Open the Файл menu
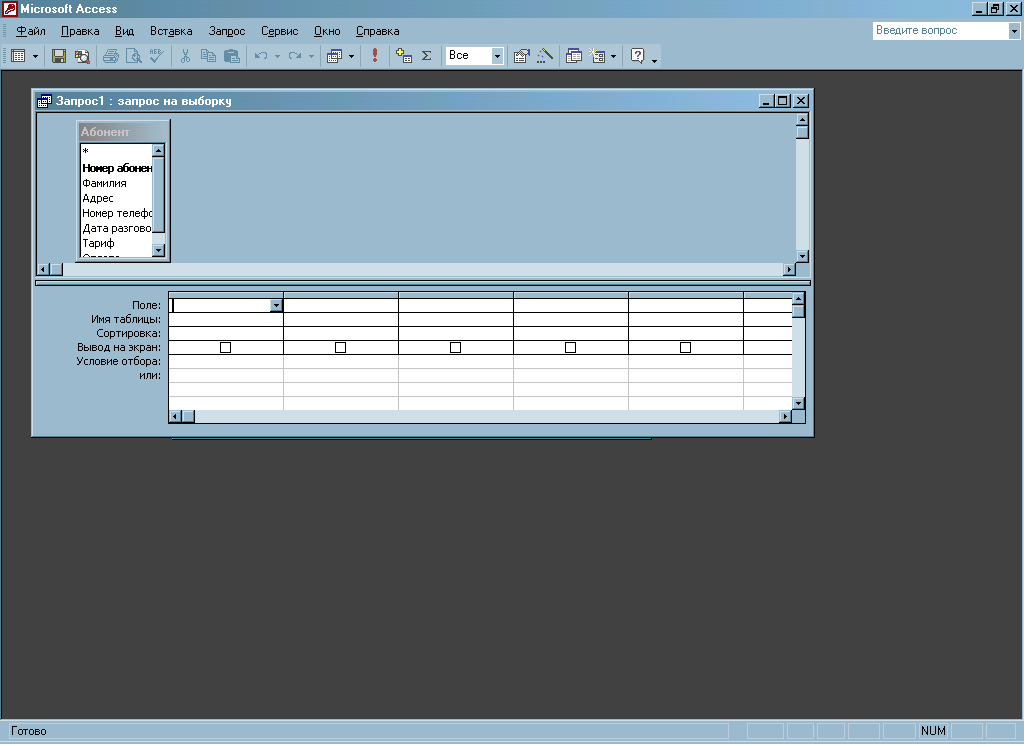This screenshot has height=744, width=1024. pos(31,31)
